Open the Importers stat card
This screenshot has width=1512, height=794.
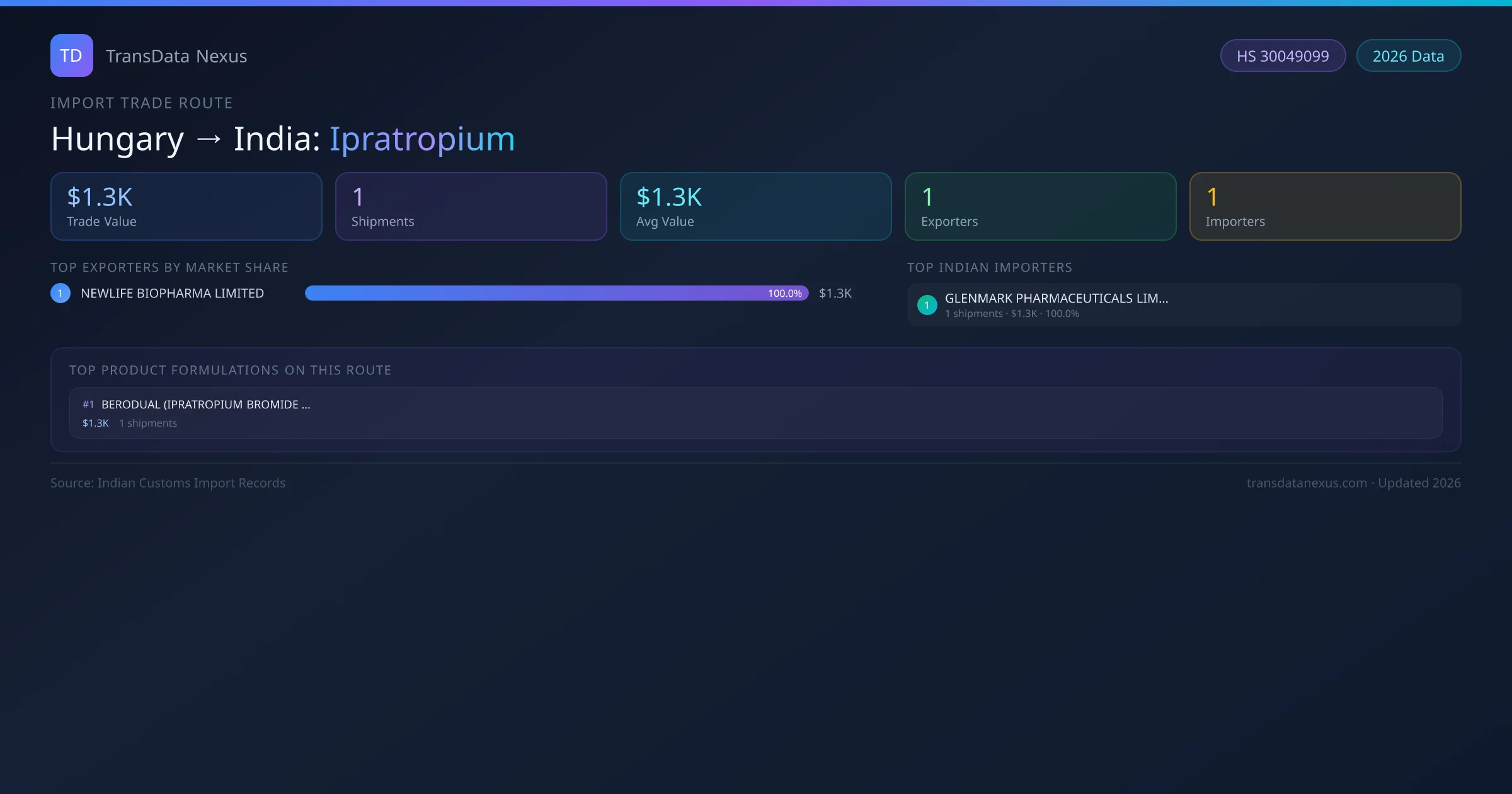coord(1325,206)
